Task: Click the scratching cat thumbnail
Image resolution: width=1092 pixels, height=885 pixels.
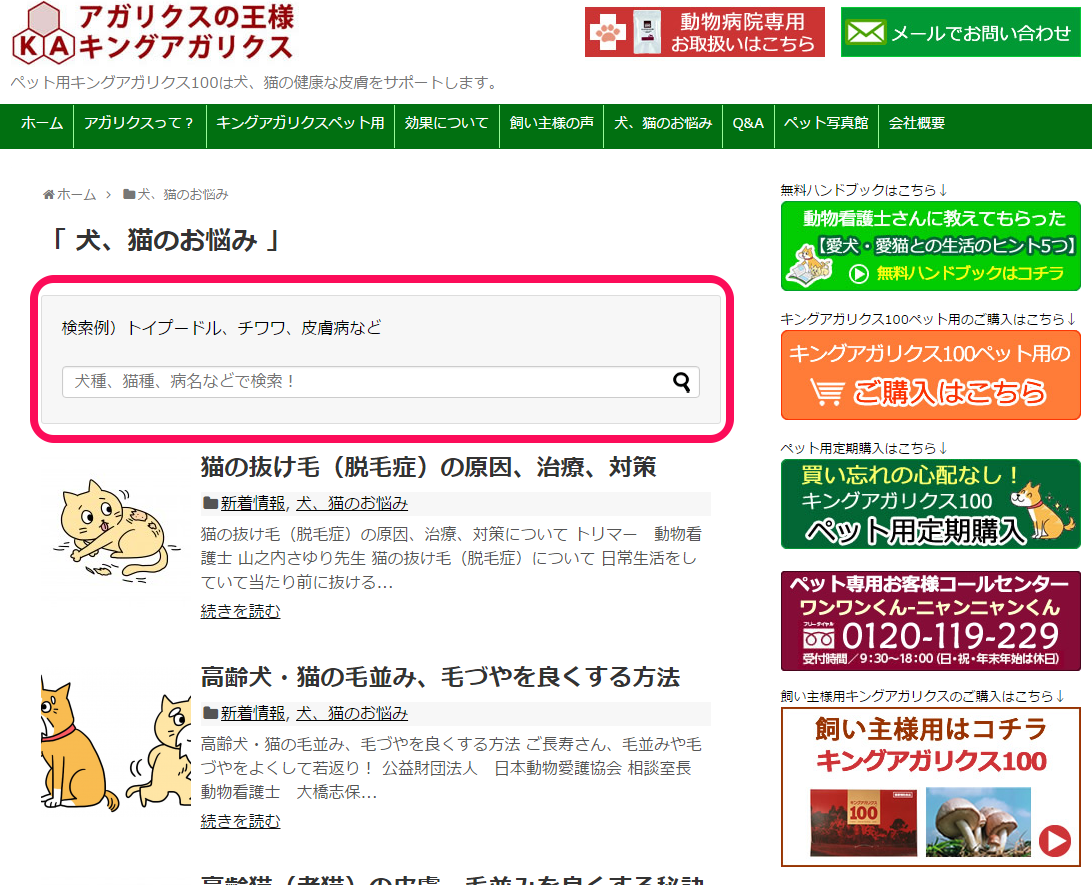Action: (x=116, y=531)
